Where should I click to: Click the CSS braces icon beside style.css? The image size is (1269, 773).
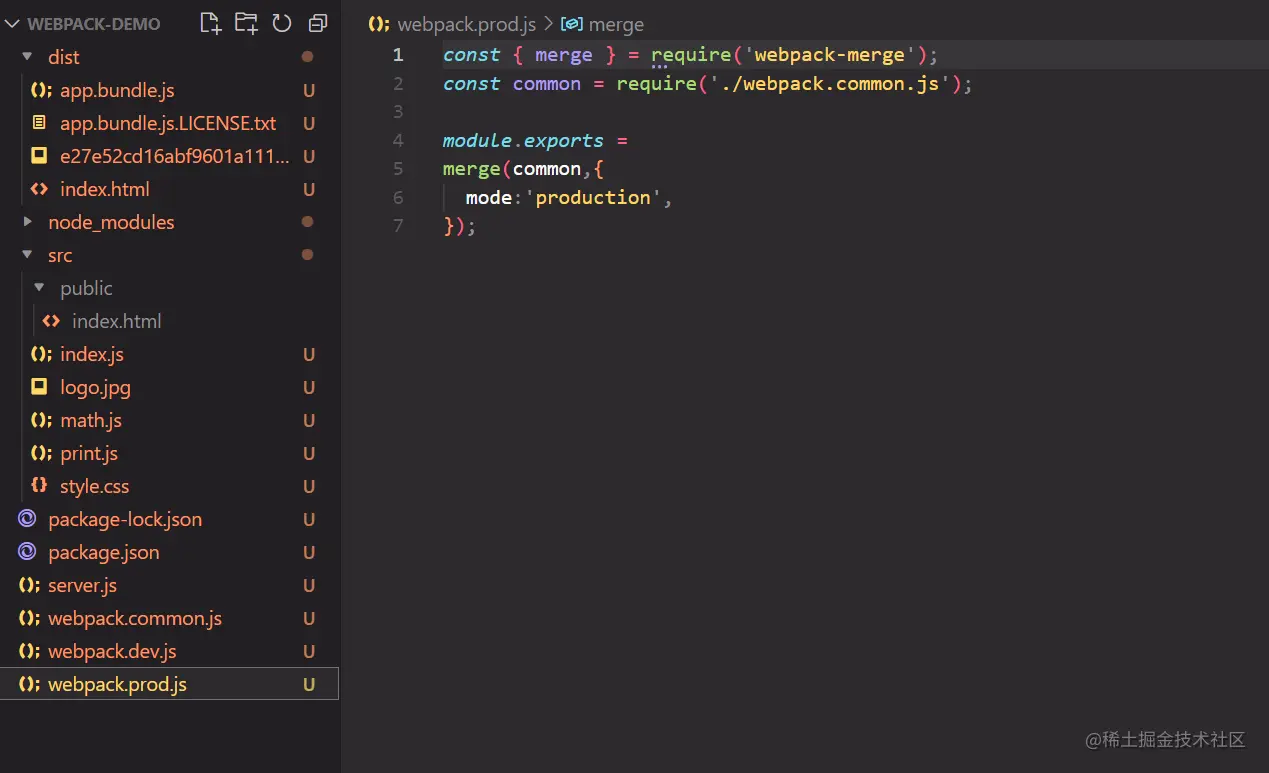[40, 486]
